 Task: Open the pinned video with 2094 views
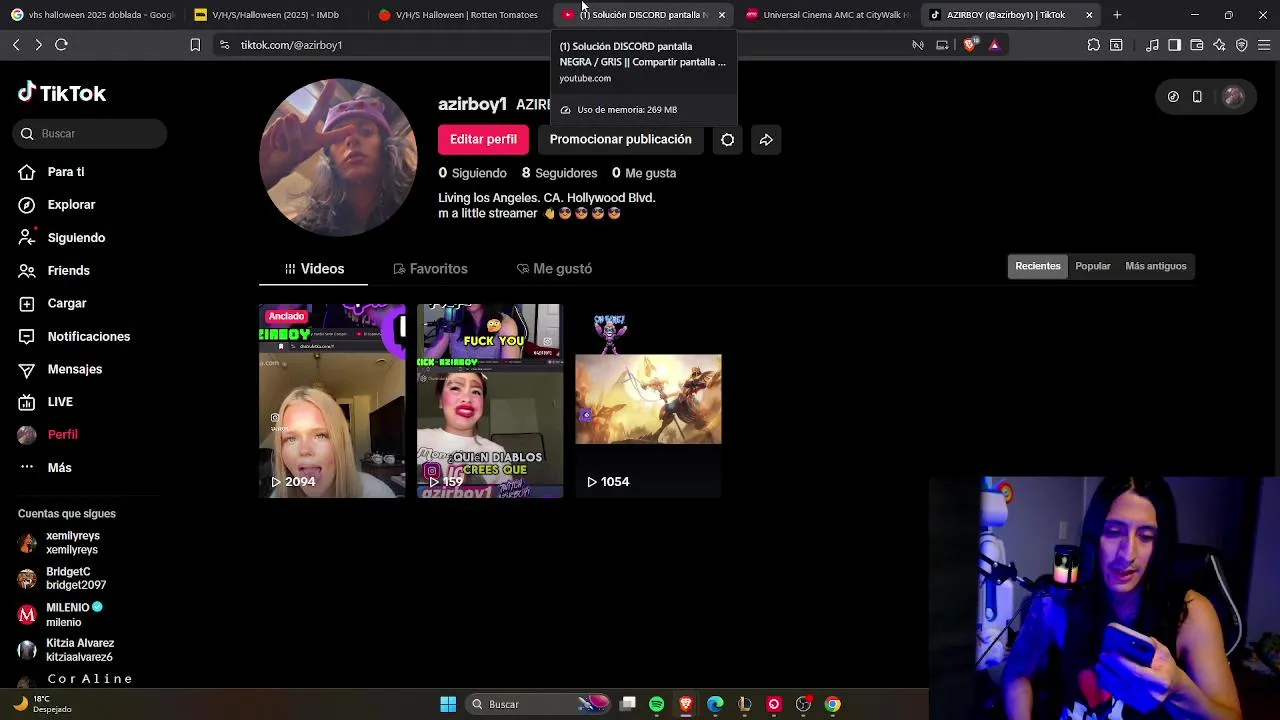[332, 401]
